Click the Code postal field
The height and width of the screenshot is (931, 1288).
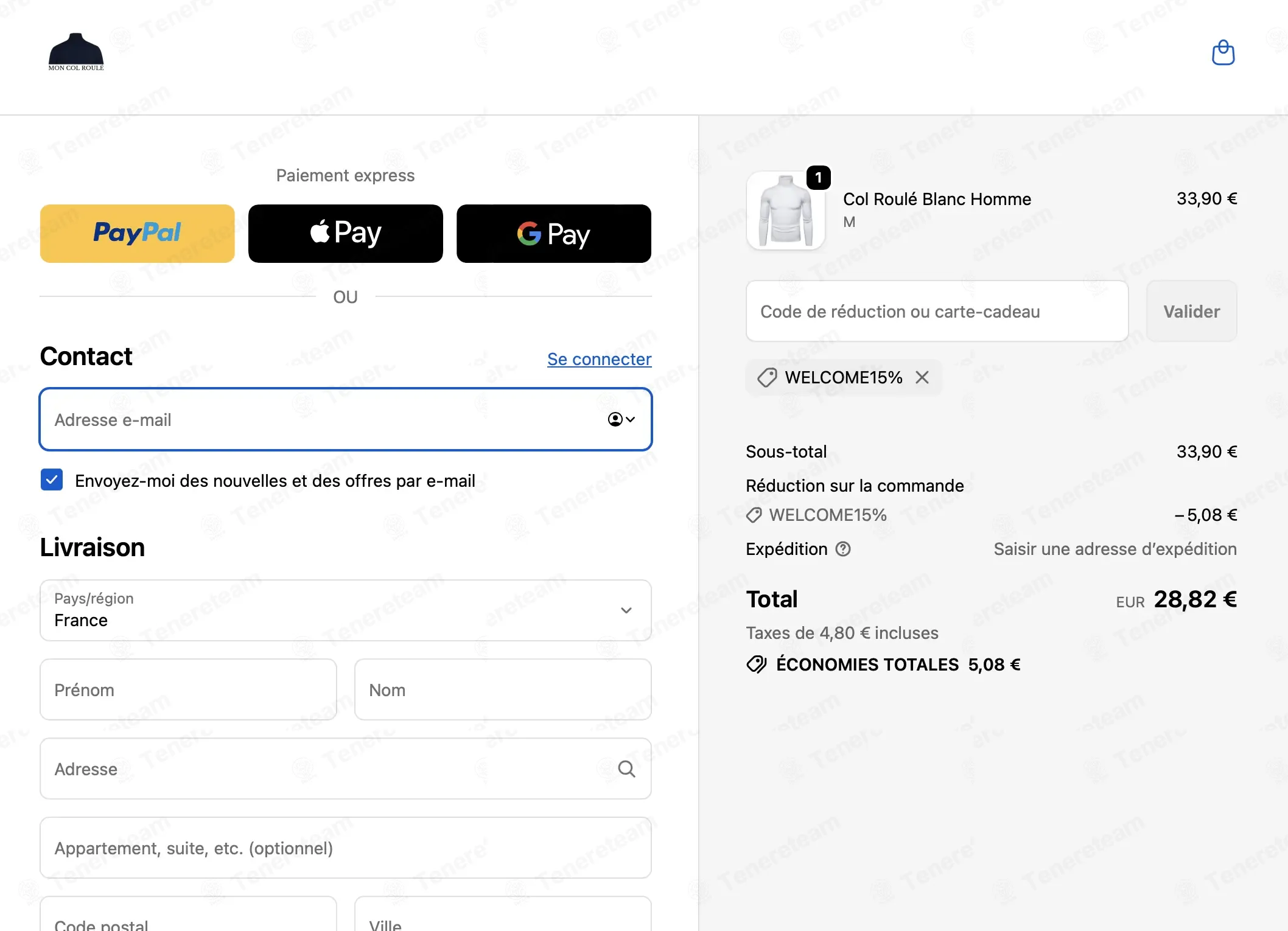click(188, 914)
